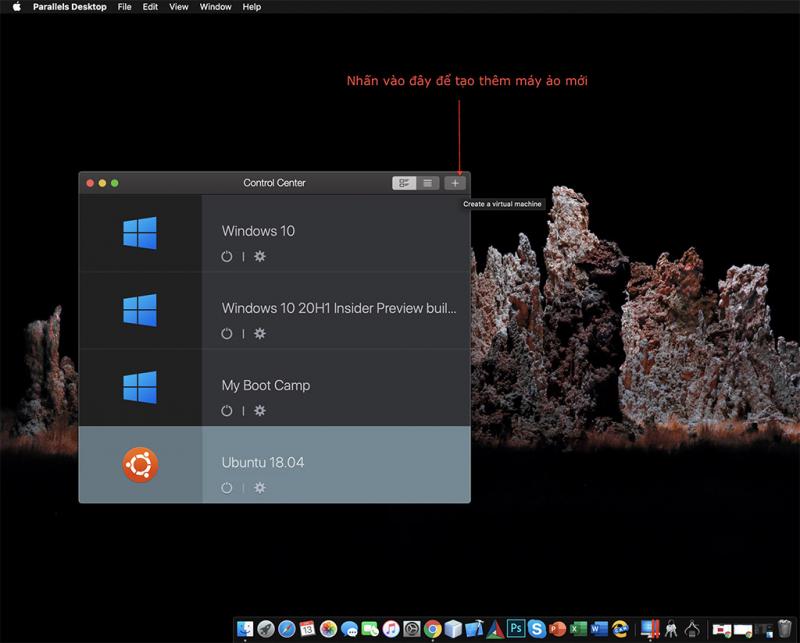Screen dimensions: 800x643
Task: Click the Windows 10 20H1 Insider Preview name
Action: point(339,308)
